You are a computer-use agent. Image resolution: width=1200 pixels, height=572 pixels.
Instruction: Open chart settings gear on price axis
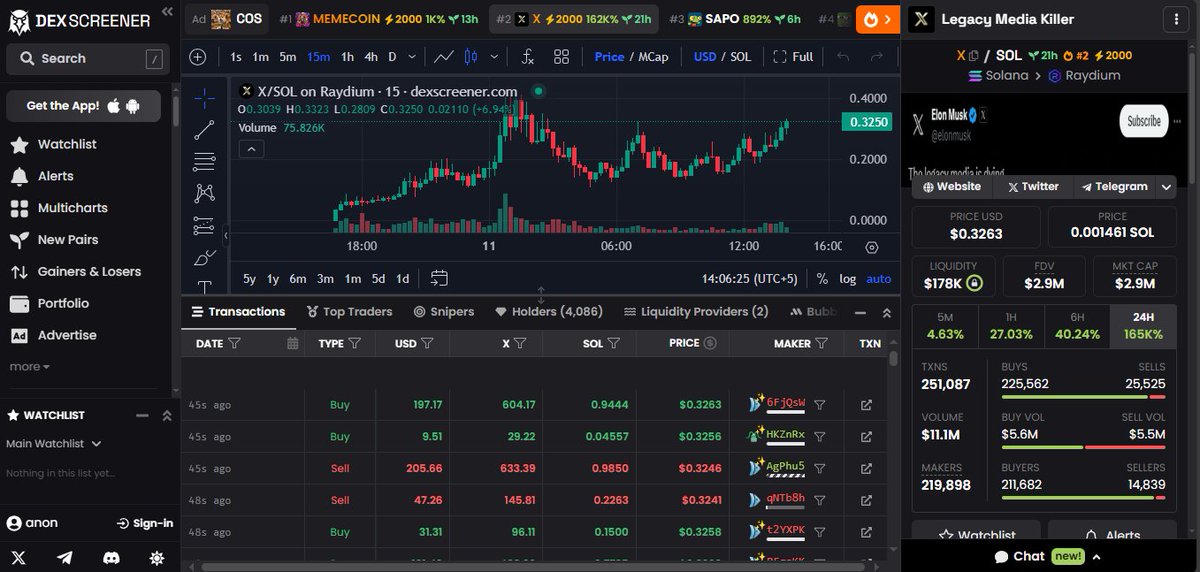[871, 246]
